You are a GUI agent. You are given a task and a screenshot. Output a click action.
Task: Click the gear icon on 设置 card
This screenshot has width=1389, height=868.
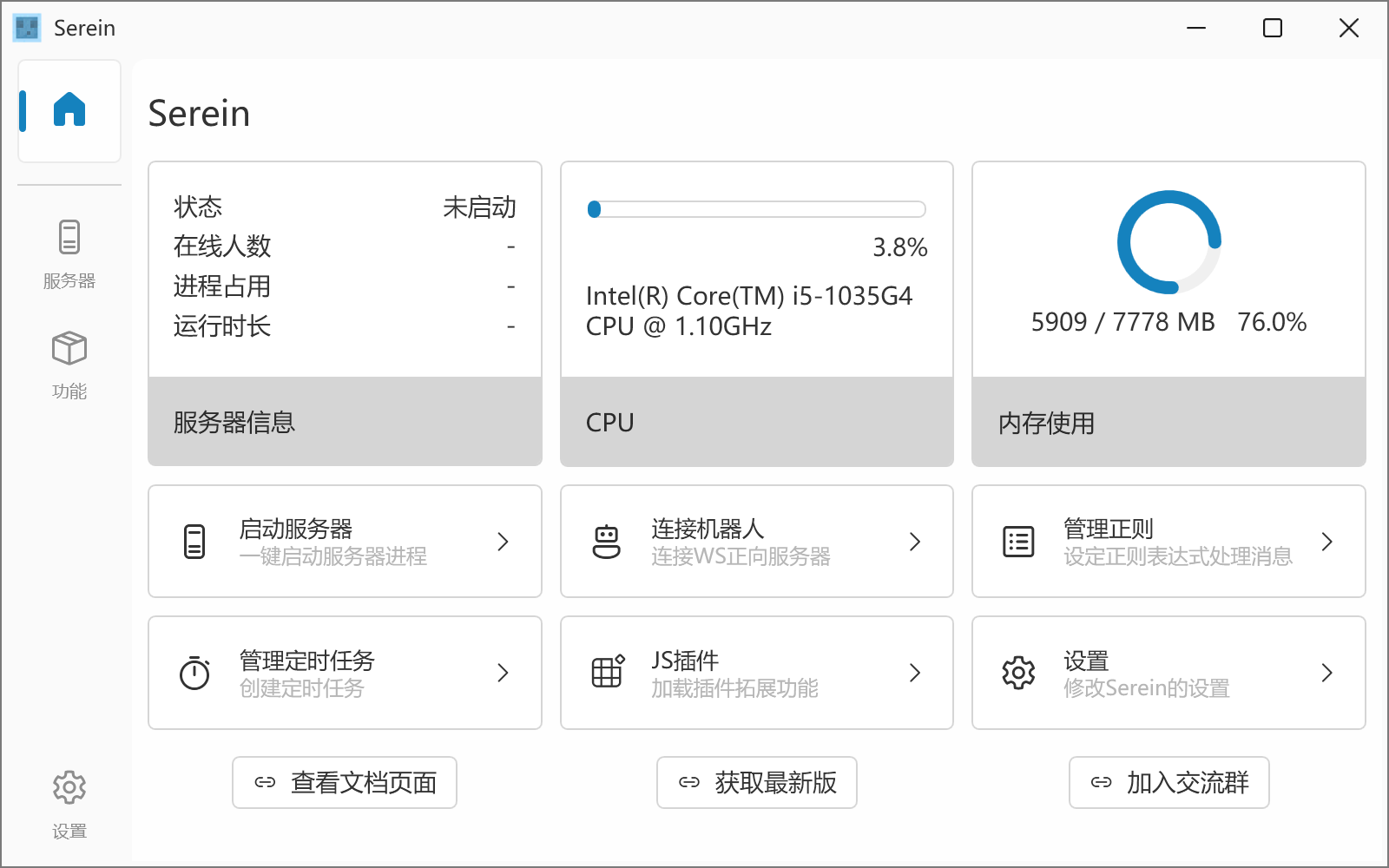pos(1018,673)
